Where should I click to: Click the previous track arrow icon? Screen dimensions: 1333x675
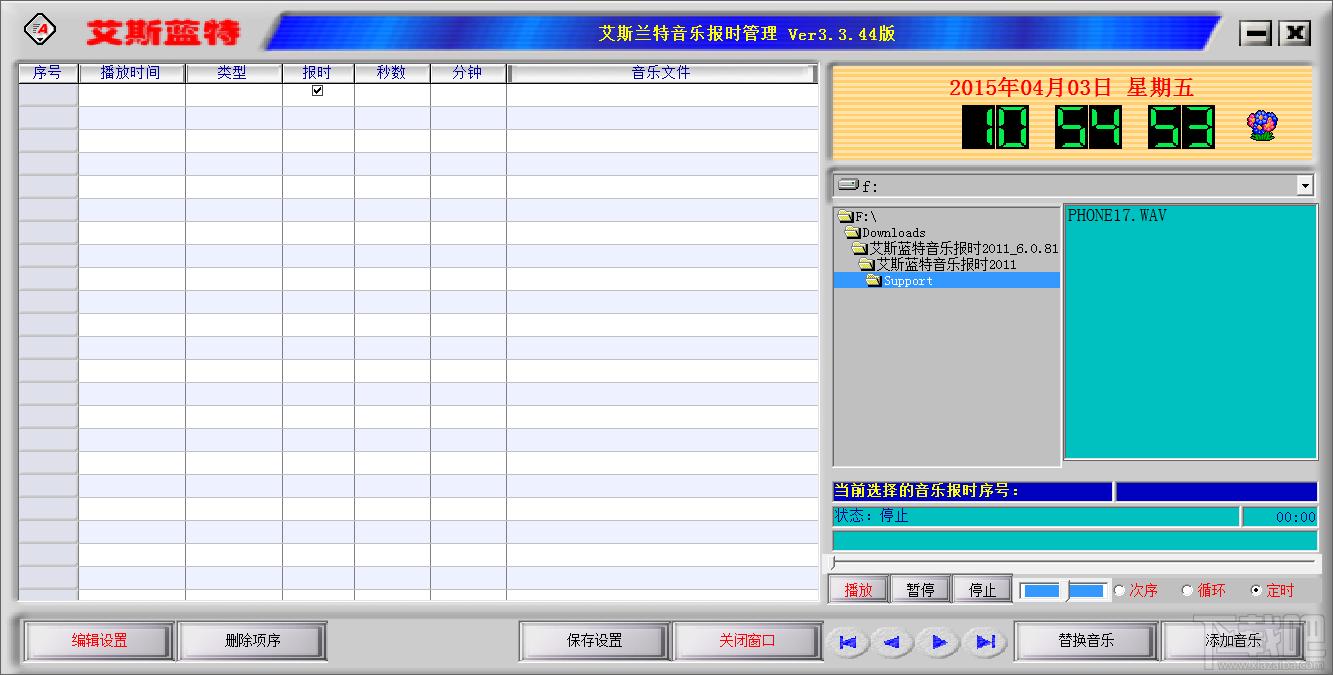(893, 642)
